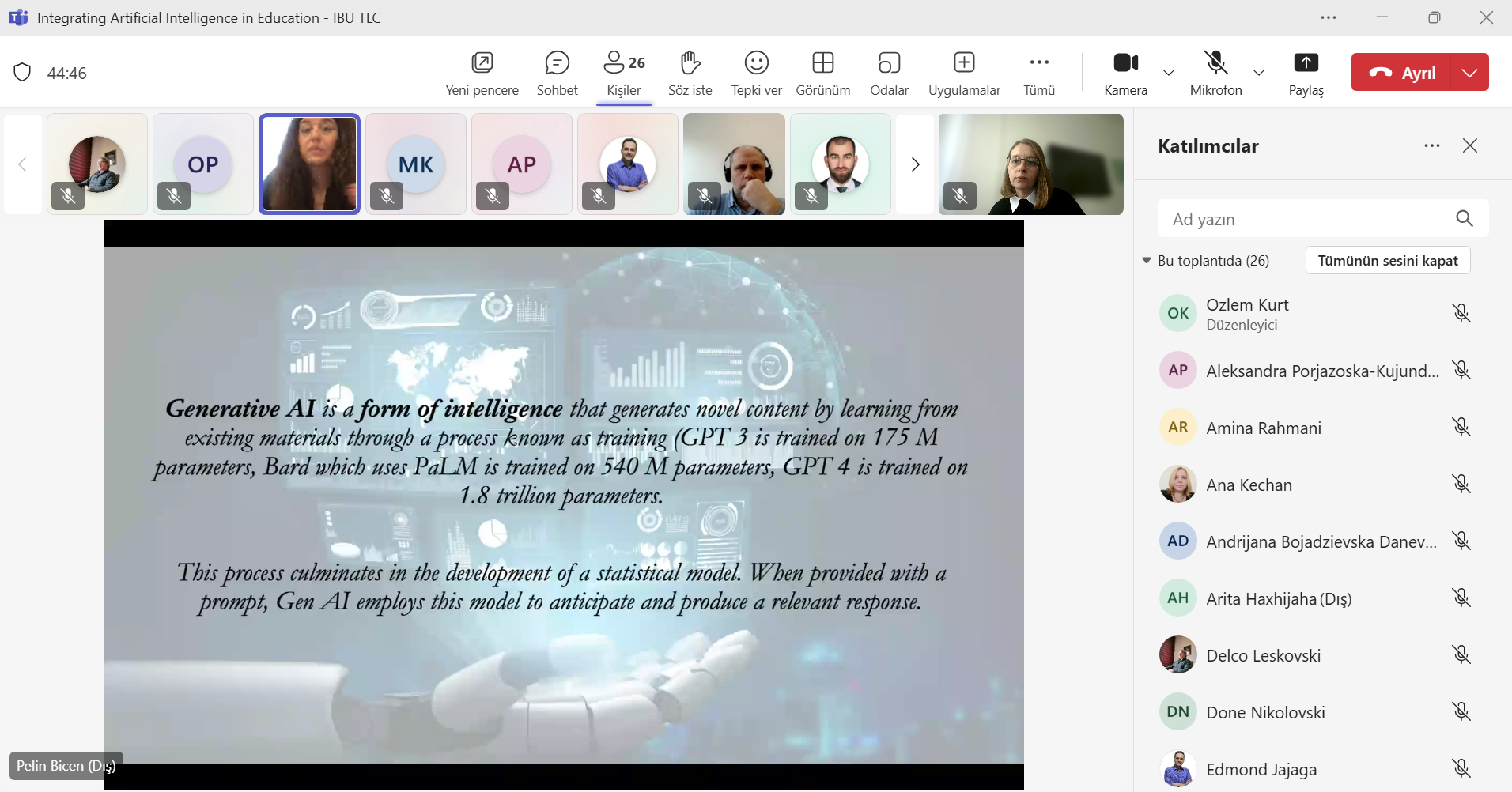Image resolution: width=1512 pixels, height=792 pixels.
Task: Open Odalar breakout rooms
Action: click(x=889, y=73)
